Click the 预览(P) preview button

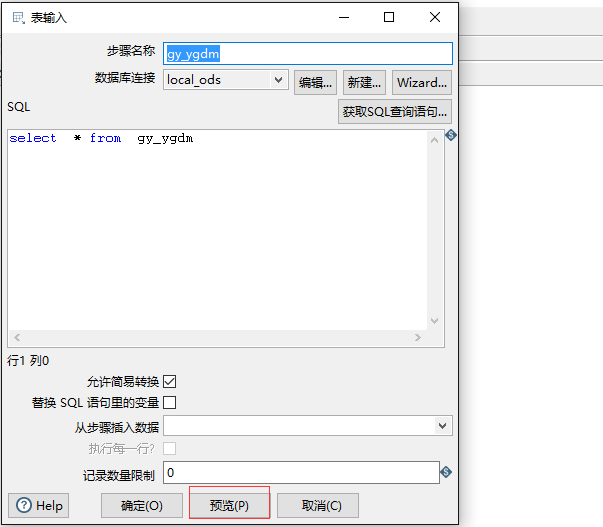pyautogui.click(x=229, y=505)
